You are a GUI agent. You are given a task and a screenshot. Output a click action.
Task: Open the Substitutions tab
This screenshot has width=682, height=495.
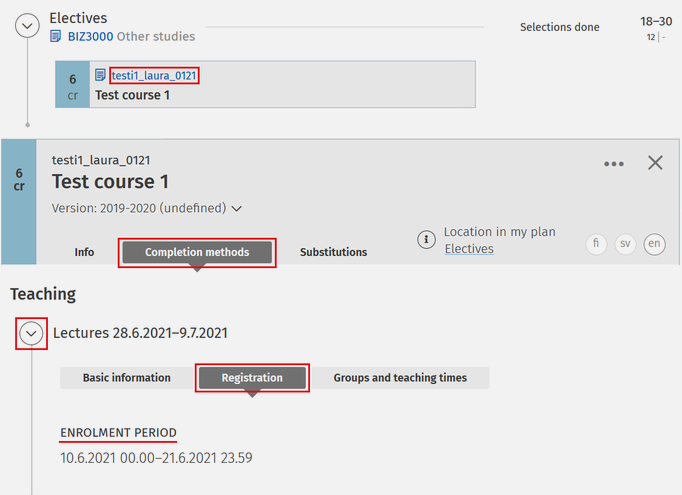pyautogui.click(x=333, y=252)
